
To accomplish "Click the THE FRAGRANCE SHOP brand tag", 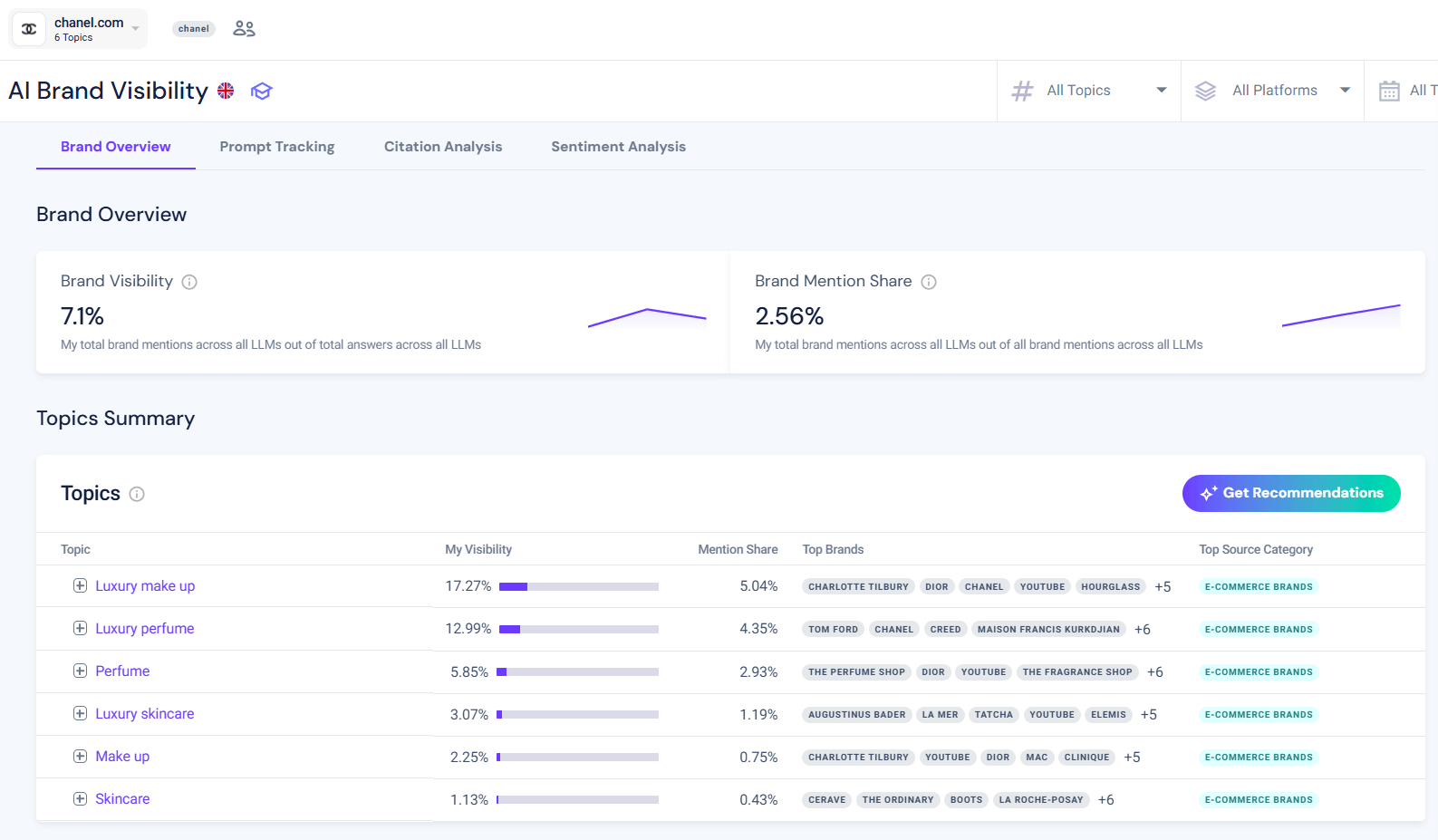I will coord(1077,672).
